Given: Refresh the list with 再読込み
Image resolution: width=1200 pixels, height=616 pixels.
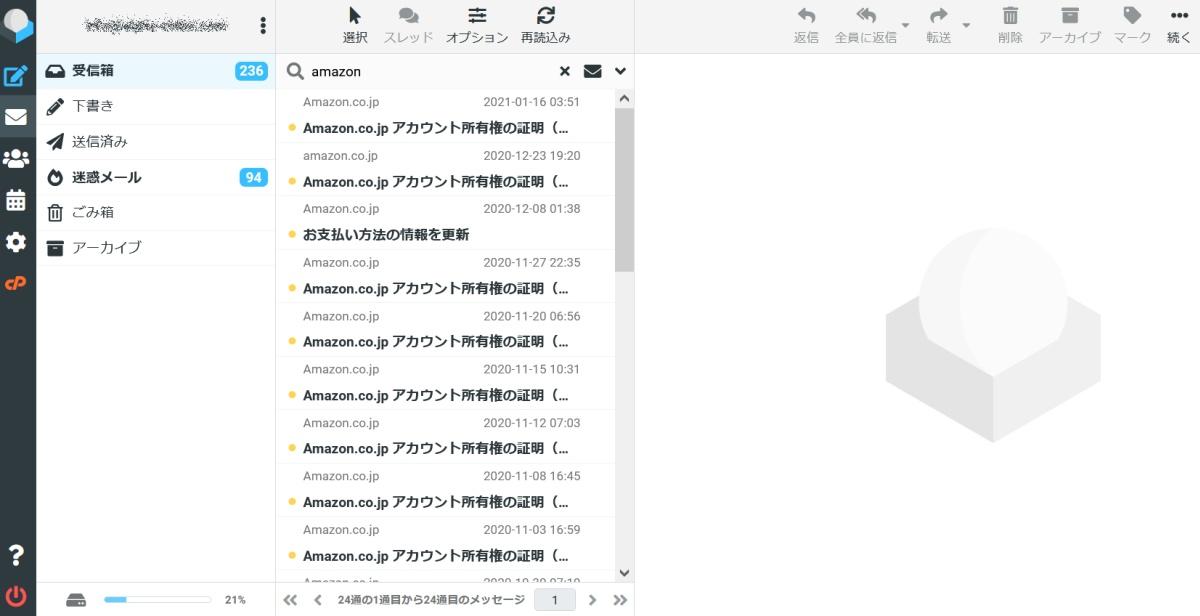Looking at the screenshot, I should [x=546, y=26].
